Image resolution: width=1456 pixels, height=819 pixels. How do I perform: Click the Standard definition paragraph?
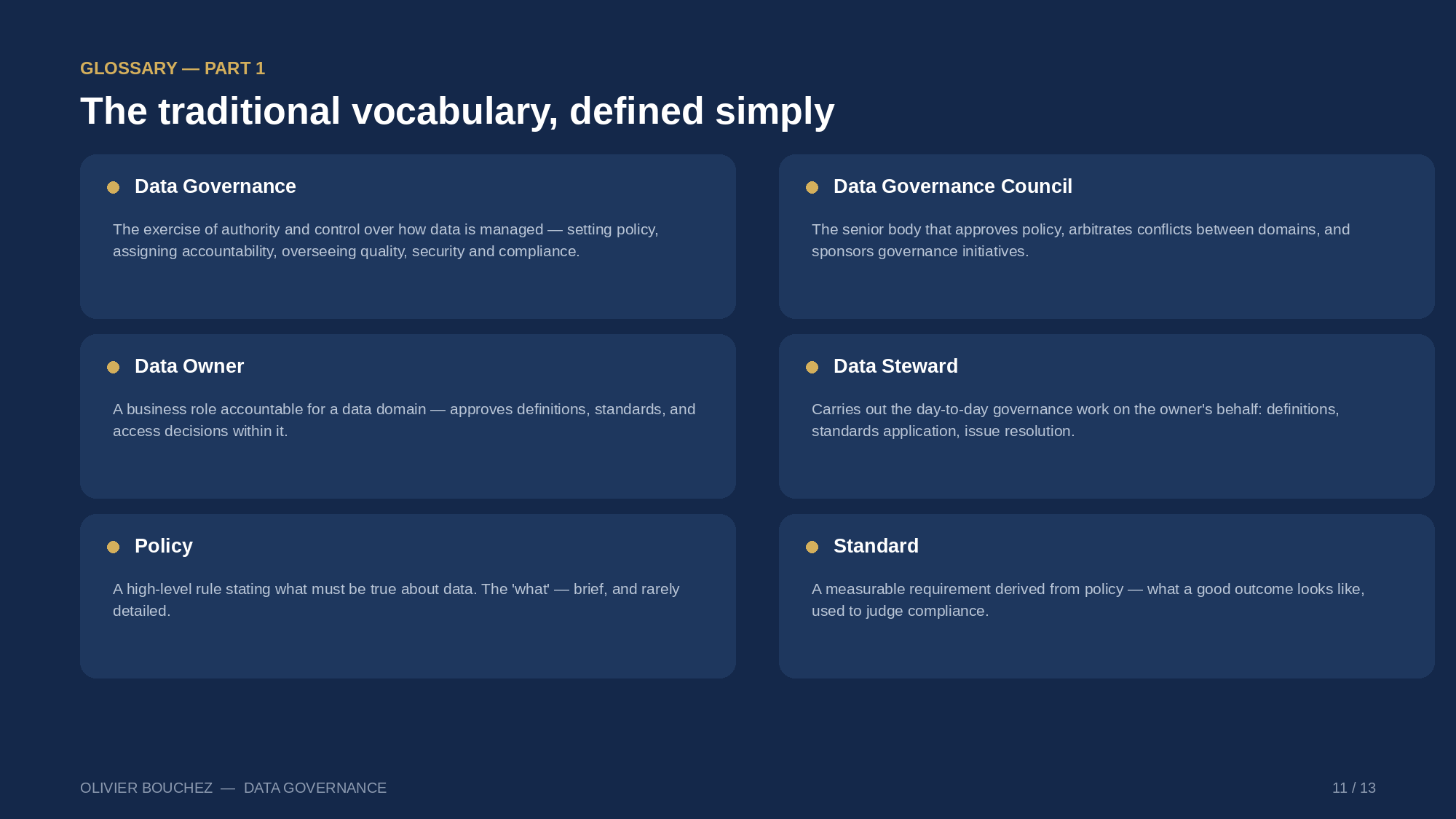point(1088,600)
